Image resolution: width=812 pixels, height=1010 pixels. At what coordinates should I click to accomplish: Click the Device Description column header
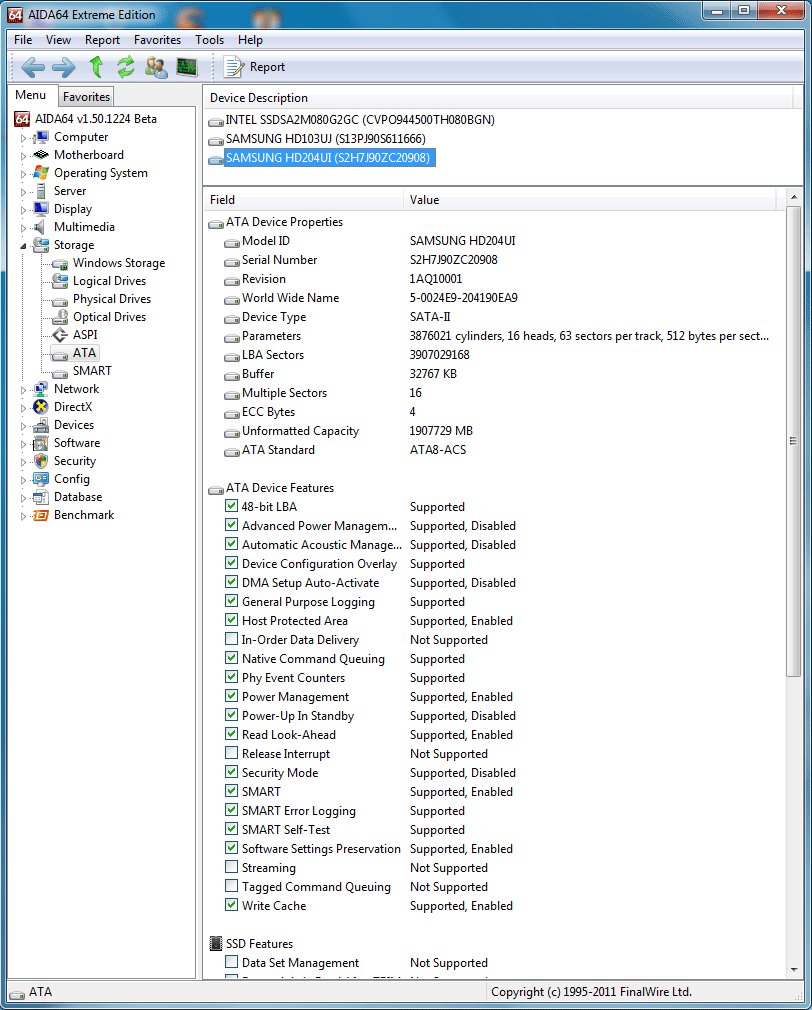click(498, 98)
